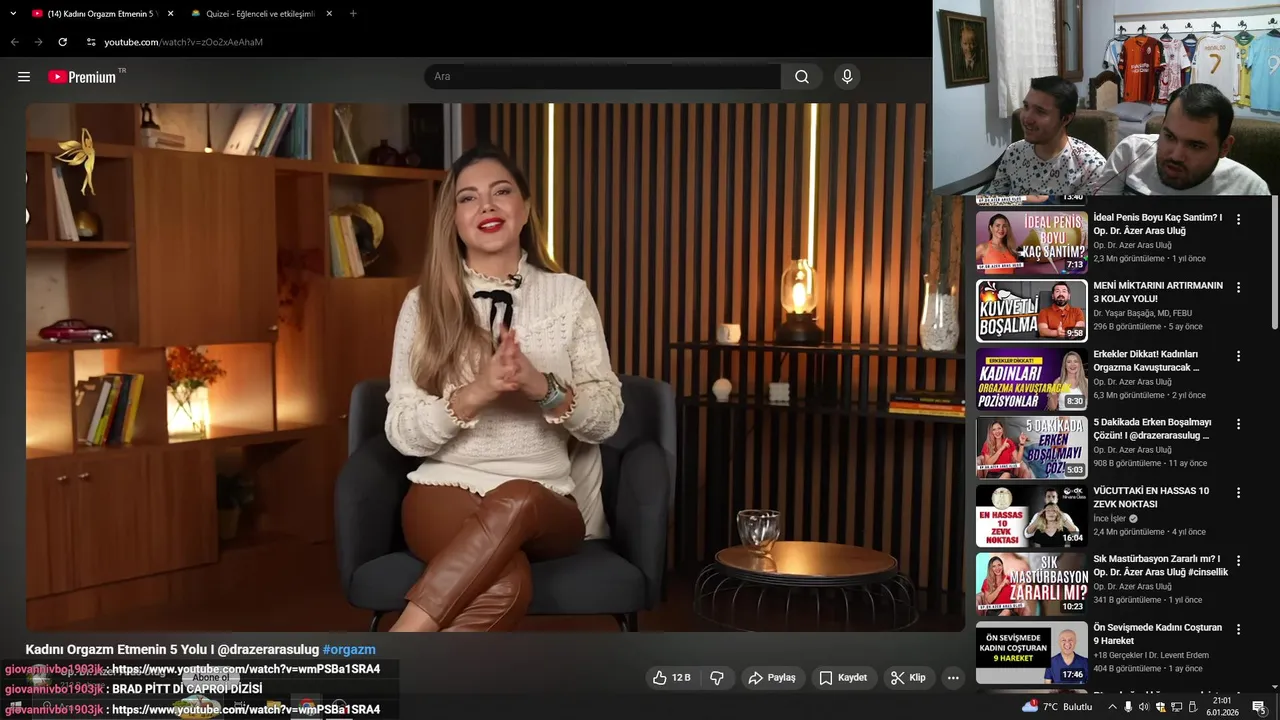Open options for 'Ön Sevişmede Kadını Coşturan'
Image resolution: width=1280 pixels, height=720 pixels.
pos(1238,630)
